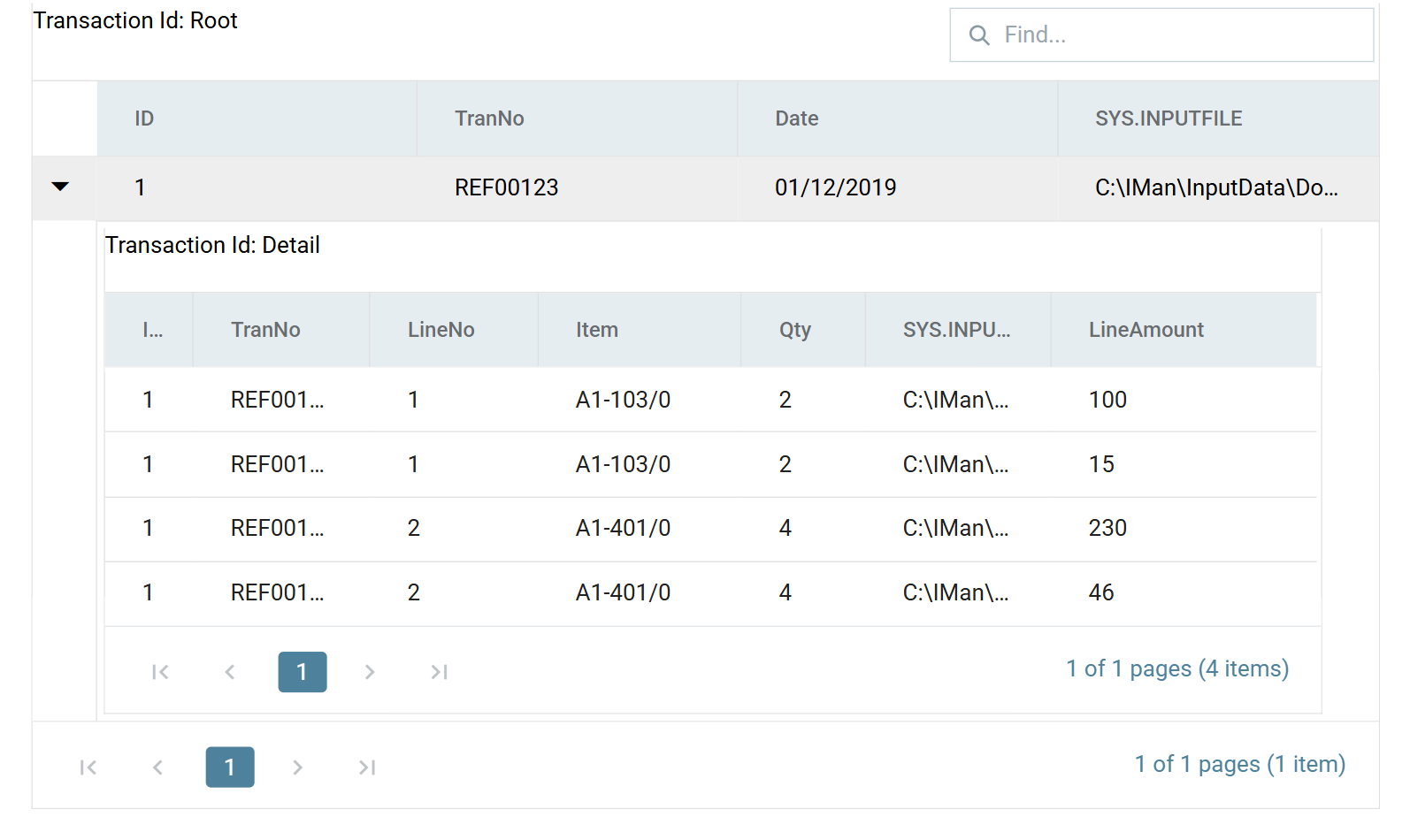Select page 1 in Root grid pager
This screenshot has width=1410, height=840.
pos(230,767)
